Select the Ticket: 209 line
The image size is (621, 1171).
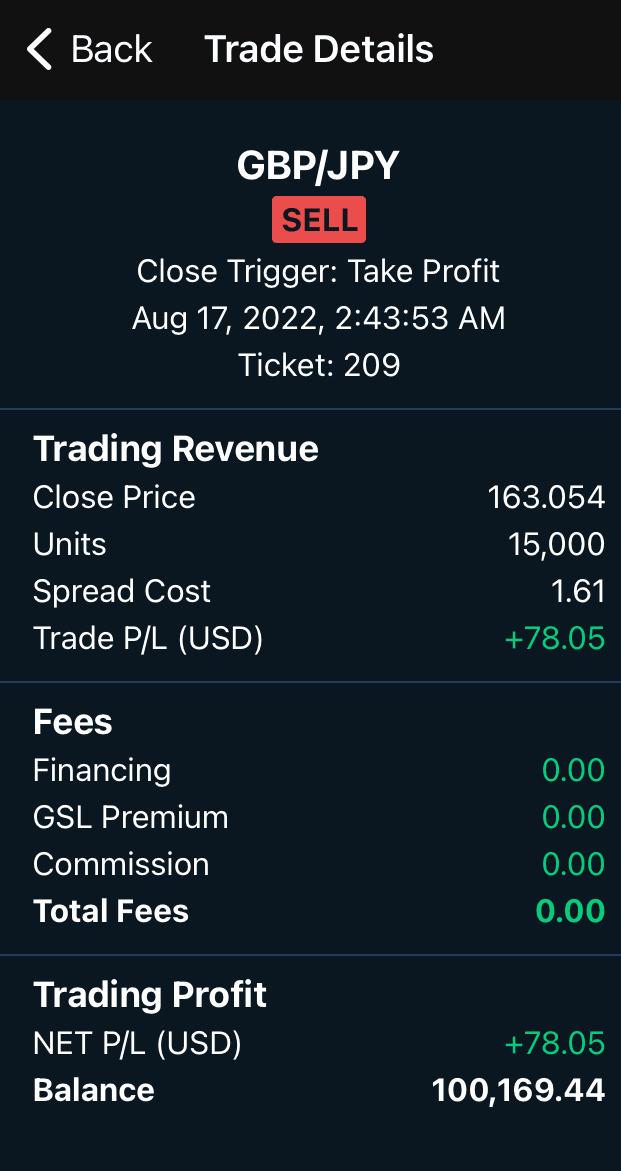click(318, 365)
